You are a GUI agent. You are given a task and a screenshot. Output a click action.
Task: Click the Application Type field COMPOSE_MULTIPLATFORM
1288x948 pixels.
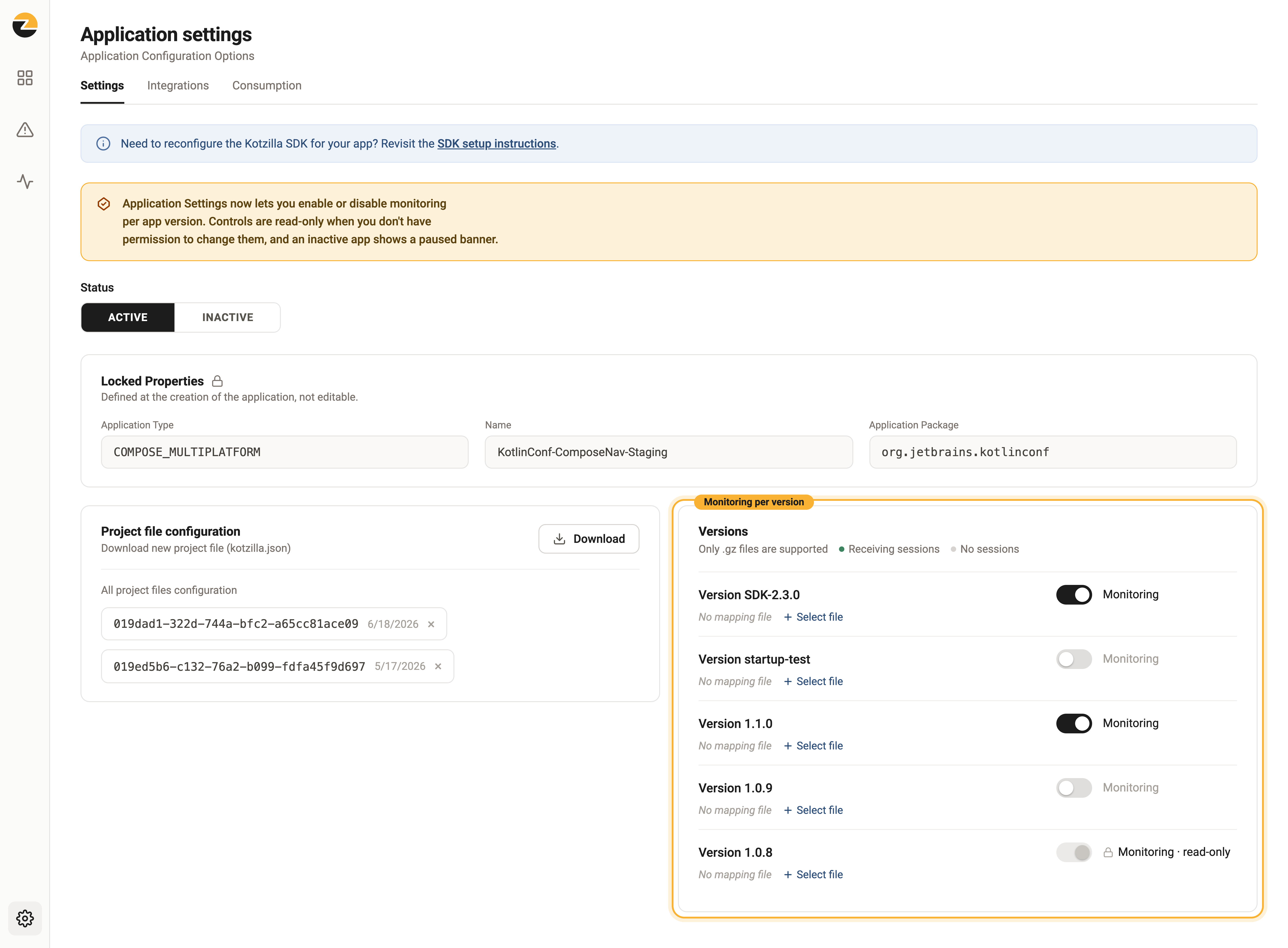pos(285,452)
